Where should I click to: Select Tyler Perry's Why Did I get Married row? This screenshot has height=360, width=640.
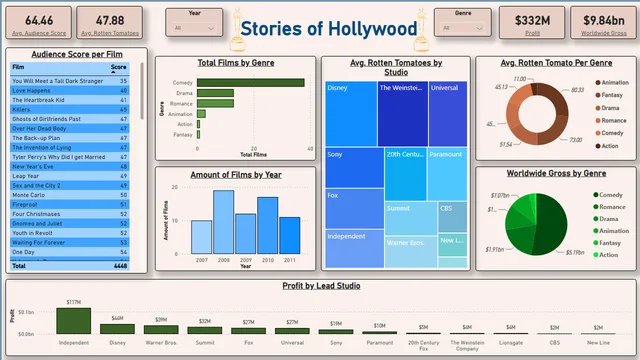(x=69, y=157)
